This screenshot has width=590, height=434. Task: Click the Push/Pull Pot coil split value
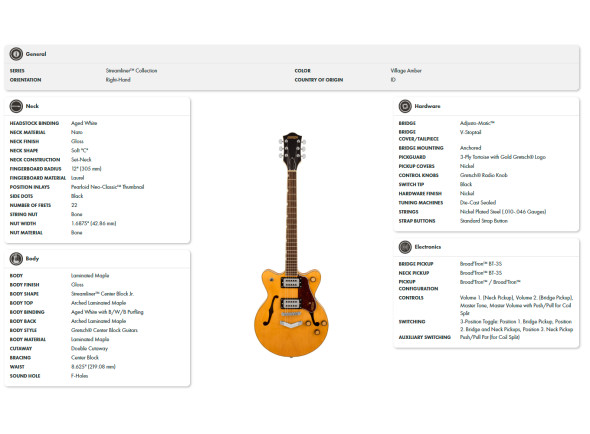click(490, 337)
